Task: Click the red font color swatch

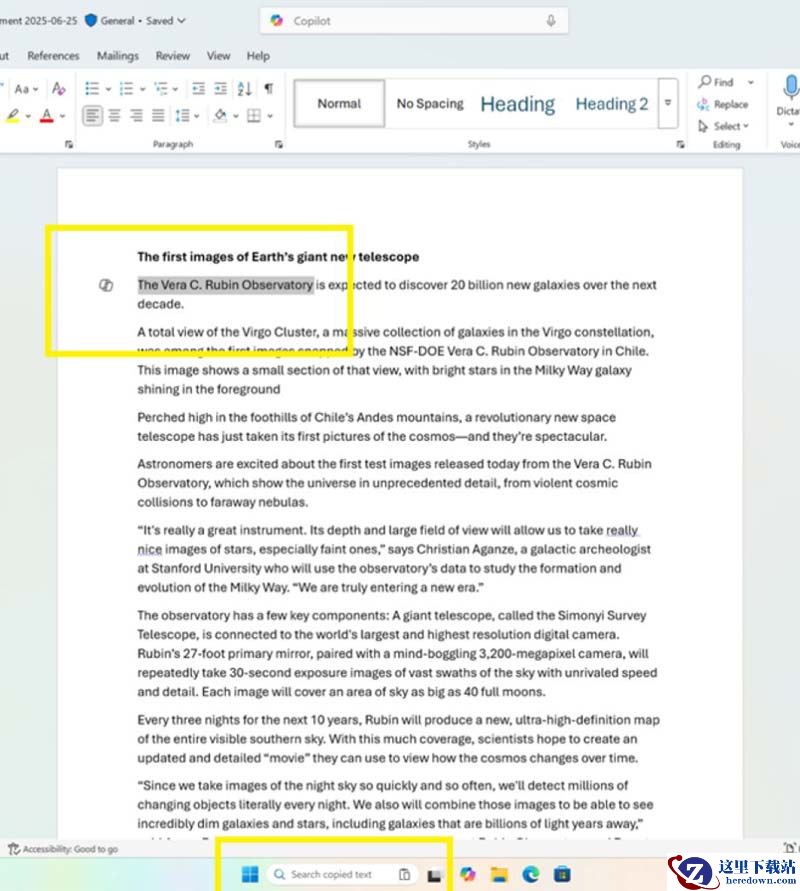Action: [46, 117]
